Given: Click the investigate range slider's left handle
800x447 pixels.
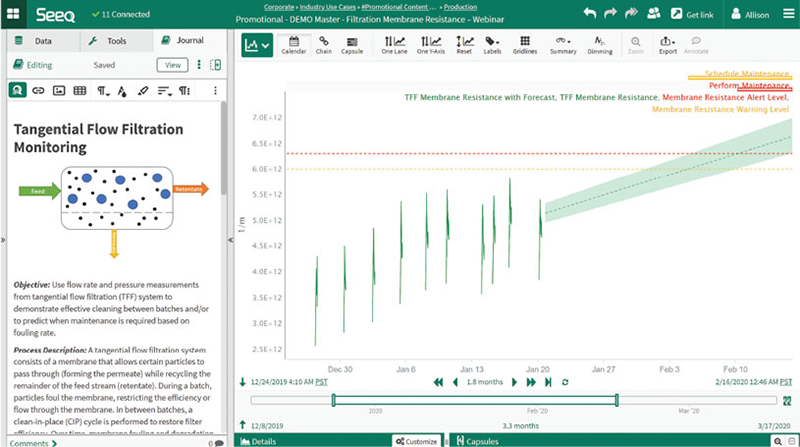Looking at the screenshot, I should tap(333, 400).
